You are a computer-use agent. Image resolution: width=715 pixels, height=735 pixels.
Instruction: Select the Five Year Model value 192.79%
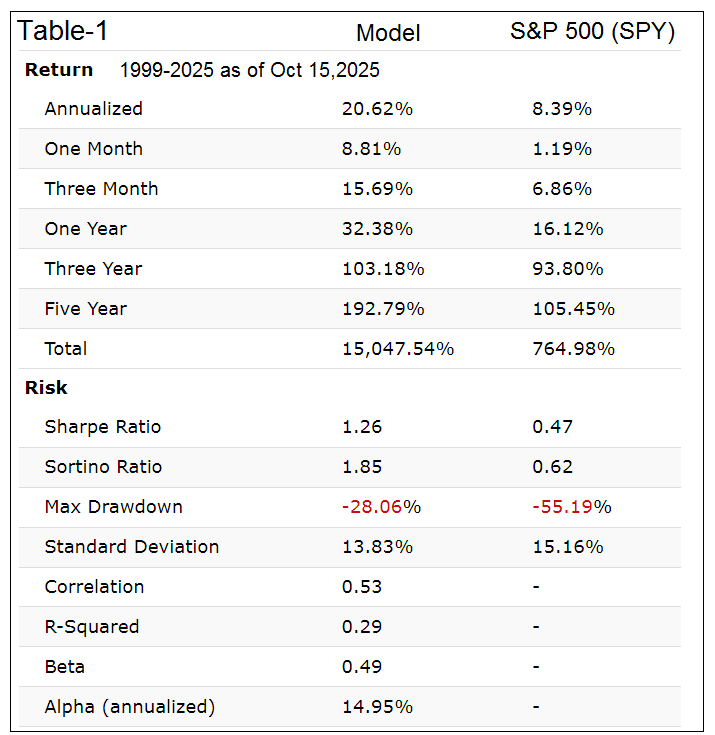(383, 309)
